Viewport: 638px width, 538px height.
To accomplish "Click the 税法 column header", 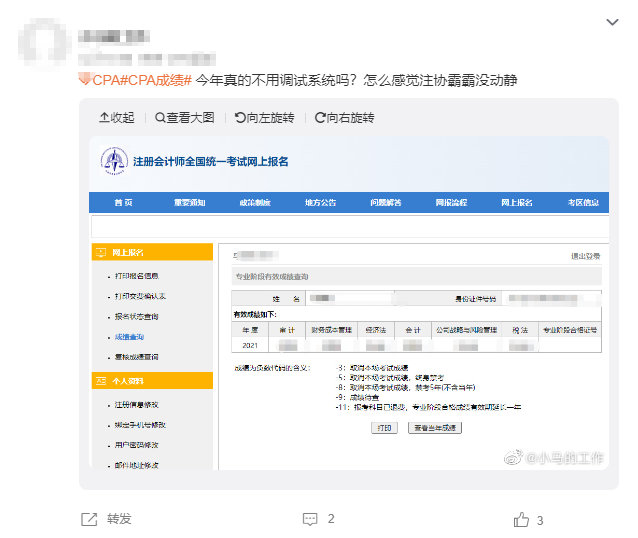I will click(520, 330).
